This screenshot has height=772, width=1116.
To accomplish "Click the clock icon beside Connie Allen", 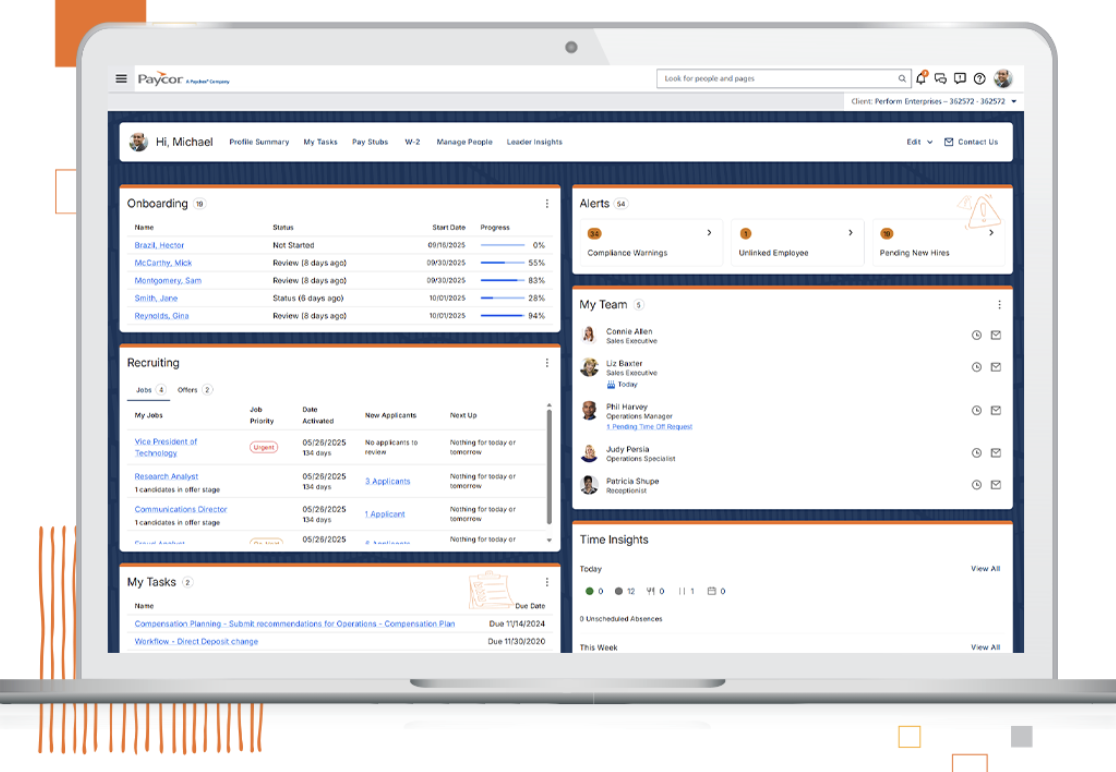I will [975, 336].
